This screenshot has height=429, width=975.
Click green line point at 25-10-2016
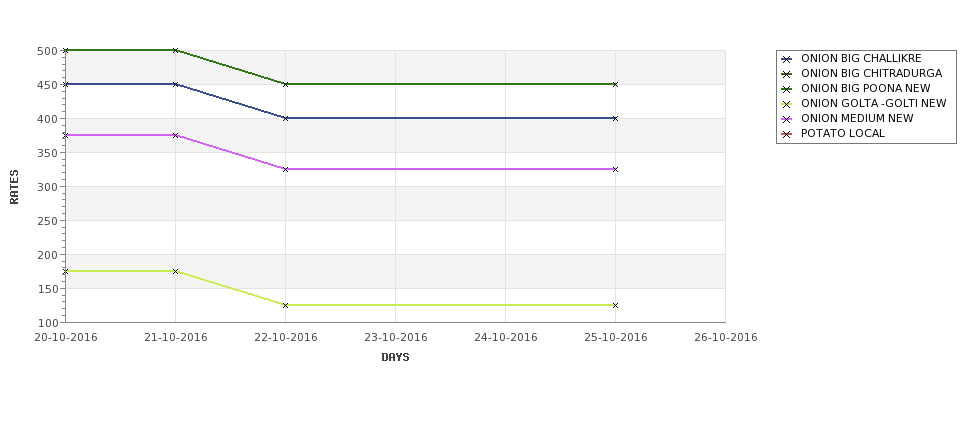pyautogui.click(x=616, y=84)
